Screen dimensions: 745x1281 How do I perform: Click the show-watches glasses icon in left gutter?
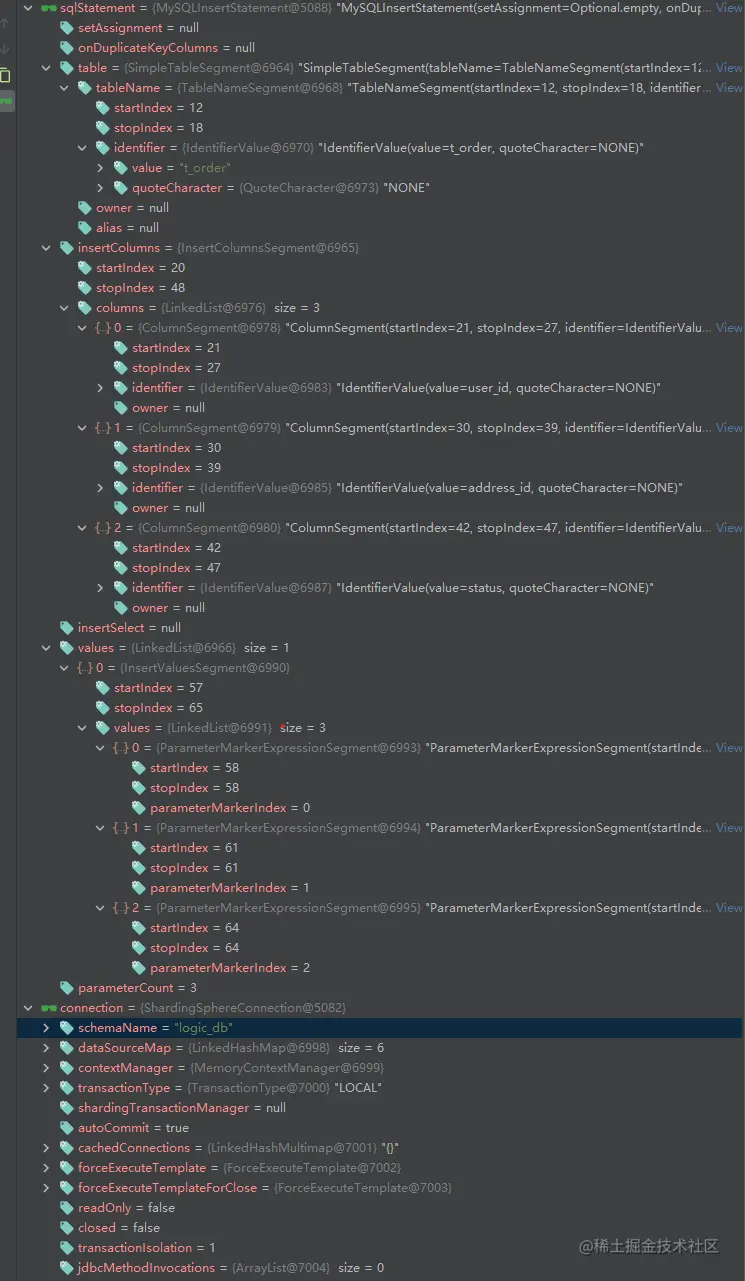(x=6, y=101)
